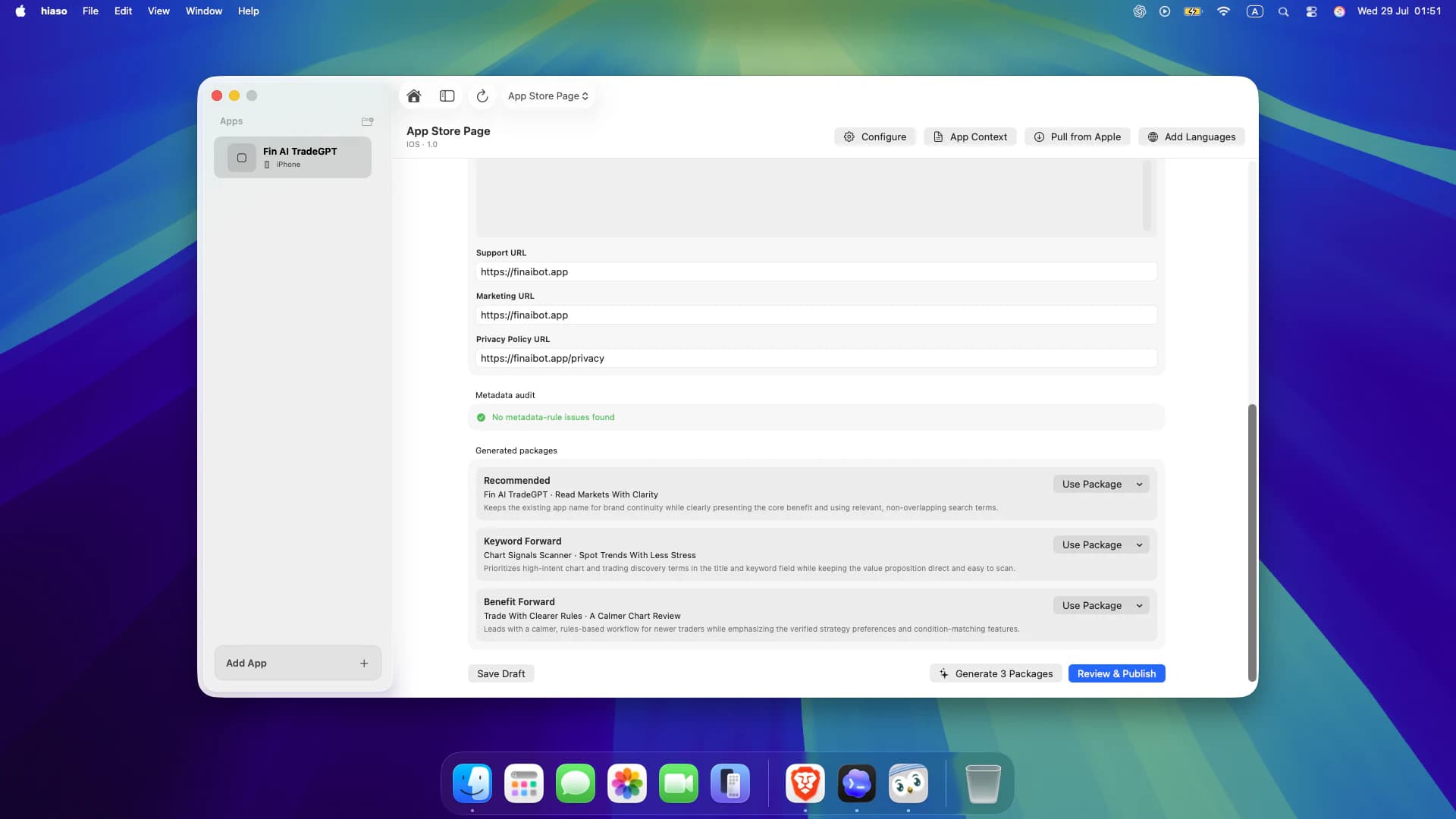Viewport: 1456px width, 819px height.
Task: Click the date and time in menu bar
Action: click(1399, 11)
